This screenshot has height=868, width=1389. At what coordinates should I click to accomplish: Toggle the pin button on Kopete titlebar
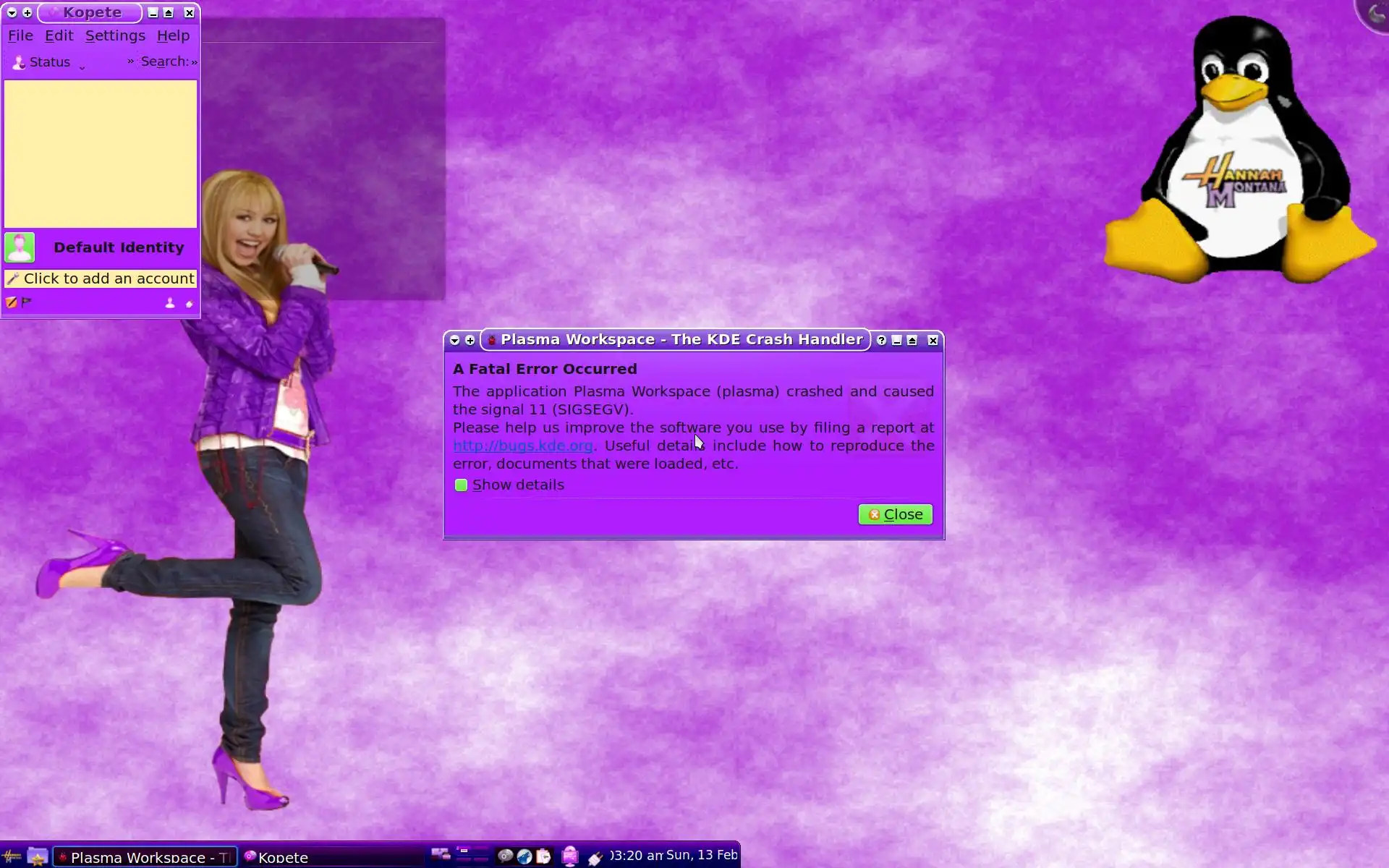pyautogui.click(x=27, y=13)
